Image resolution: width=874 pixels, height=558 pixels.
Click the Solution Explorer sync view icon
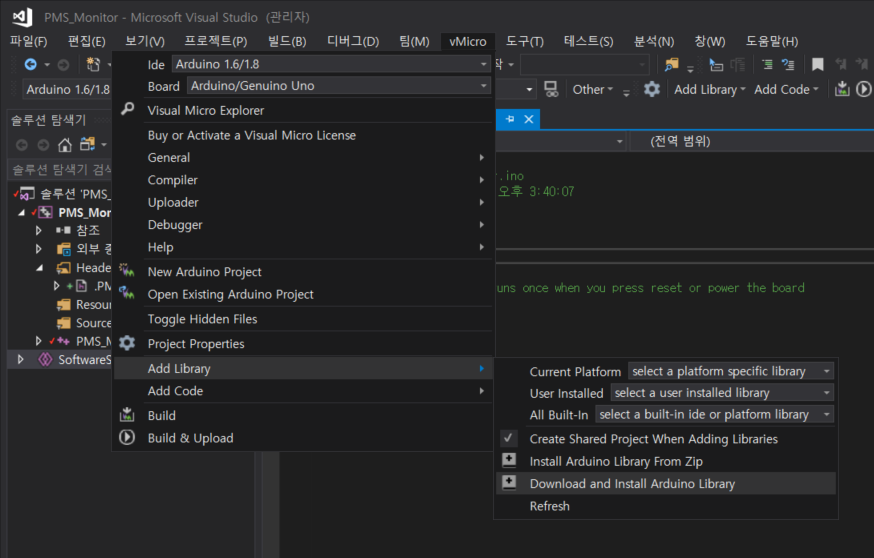[88, 144]
